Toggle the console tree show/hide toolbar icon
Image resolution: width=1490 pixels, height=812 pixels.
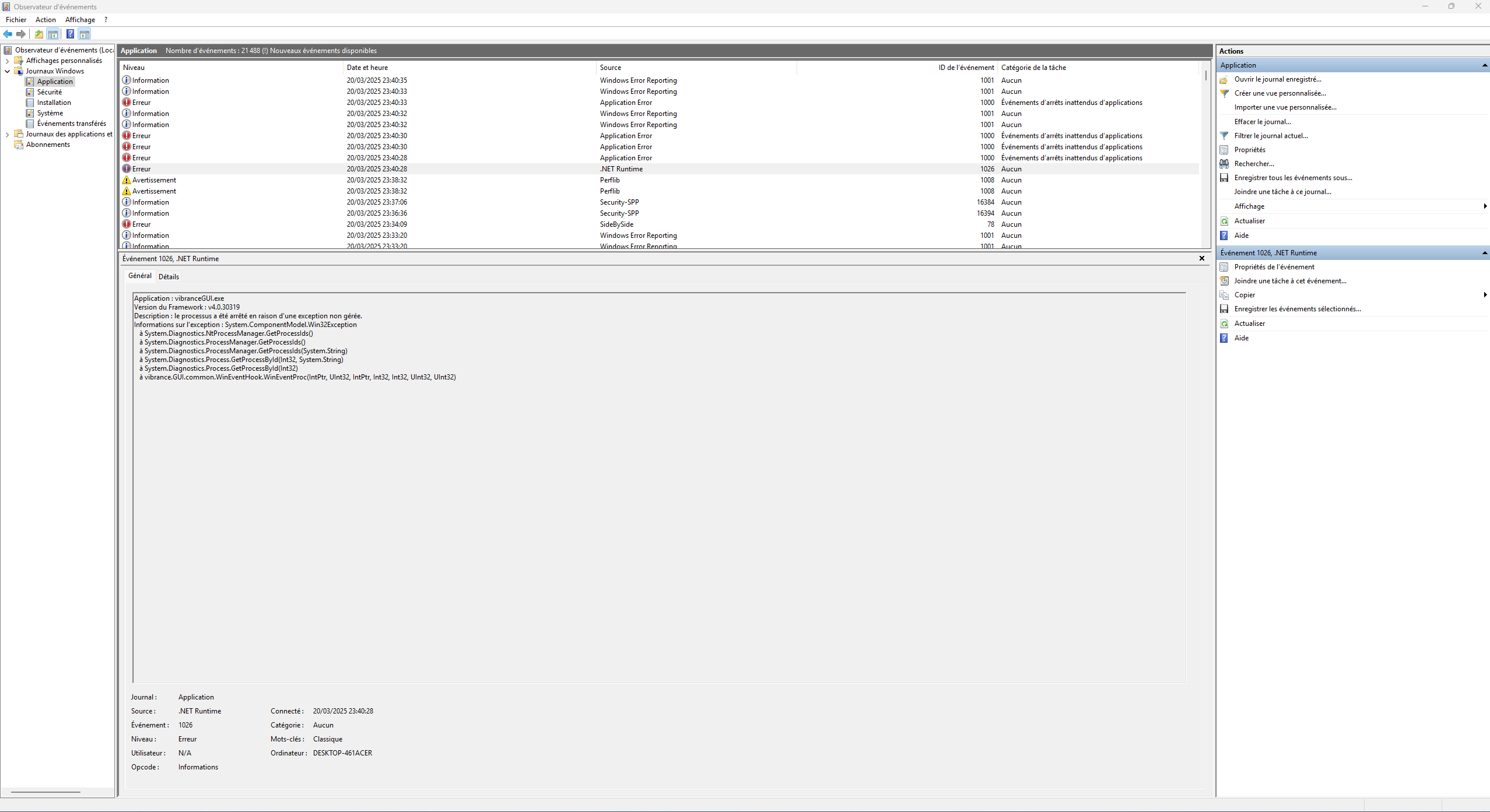click(x=53, y=34)
